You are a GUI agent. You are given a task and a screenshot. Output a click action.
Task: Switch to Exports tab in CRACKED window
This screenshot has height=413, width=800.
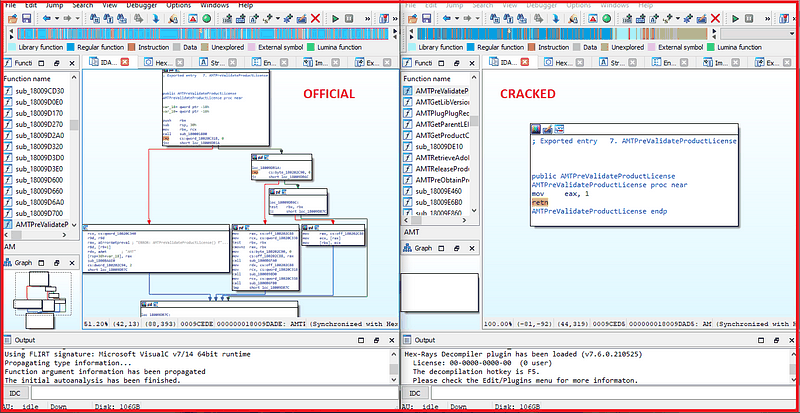(x=772, y=63)
